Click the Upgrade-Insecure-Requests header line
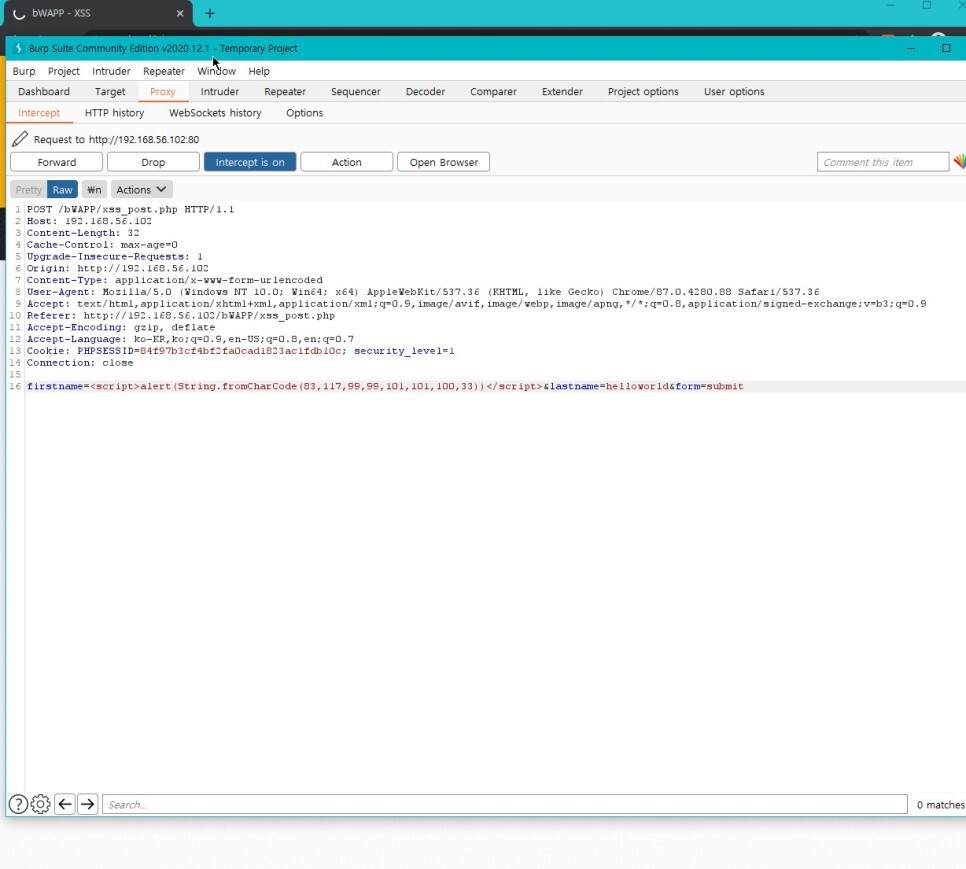The height and width of the screenshot is (869, 966). click(x=115, y=256)
